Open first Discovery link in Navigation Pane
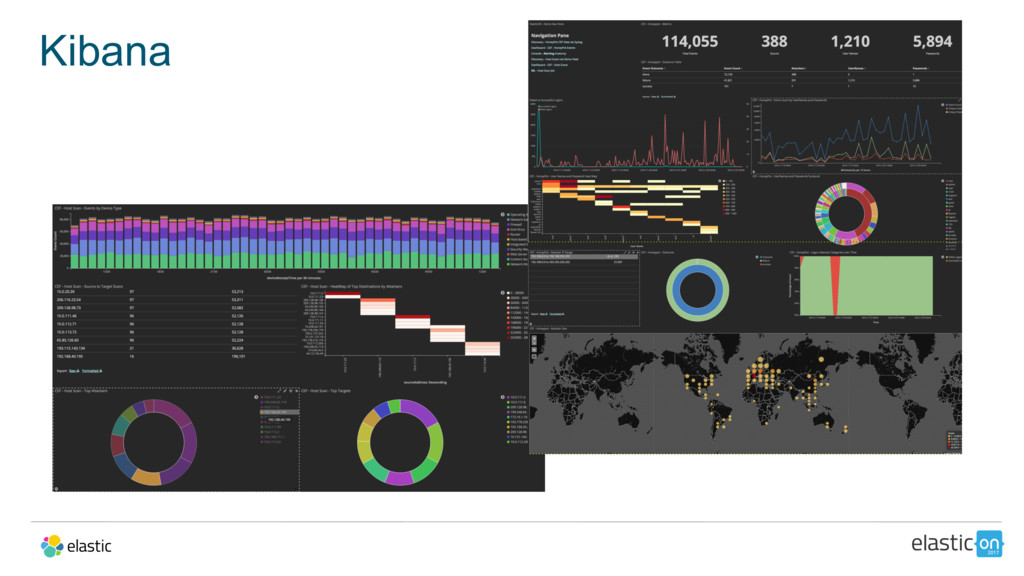This screenshot has height=576, width=1024. [556, 42]
